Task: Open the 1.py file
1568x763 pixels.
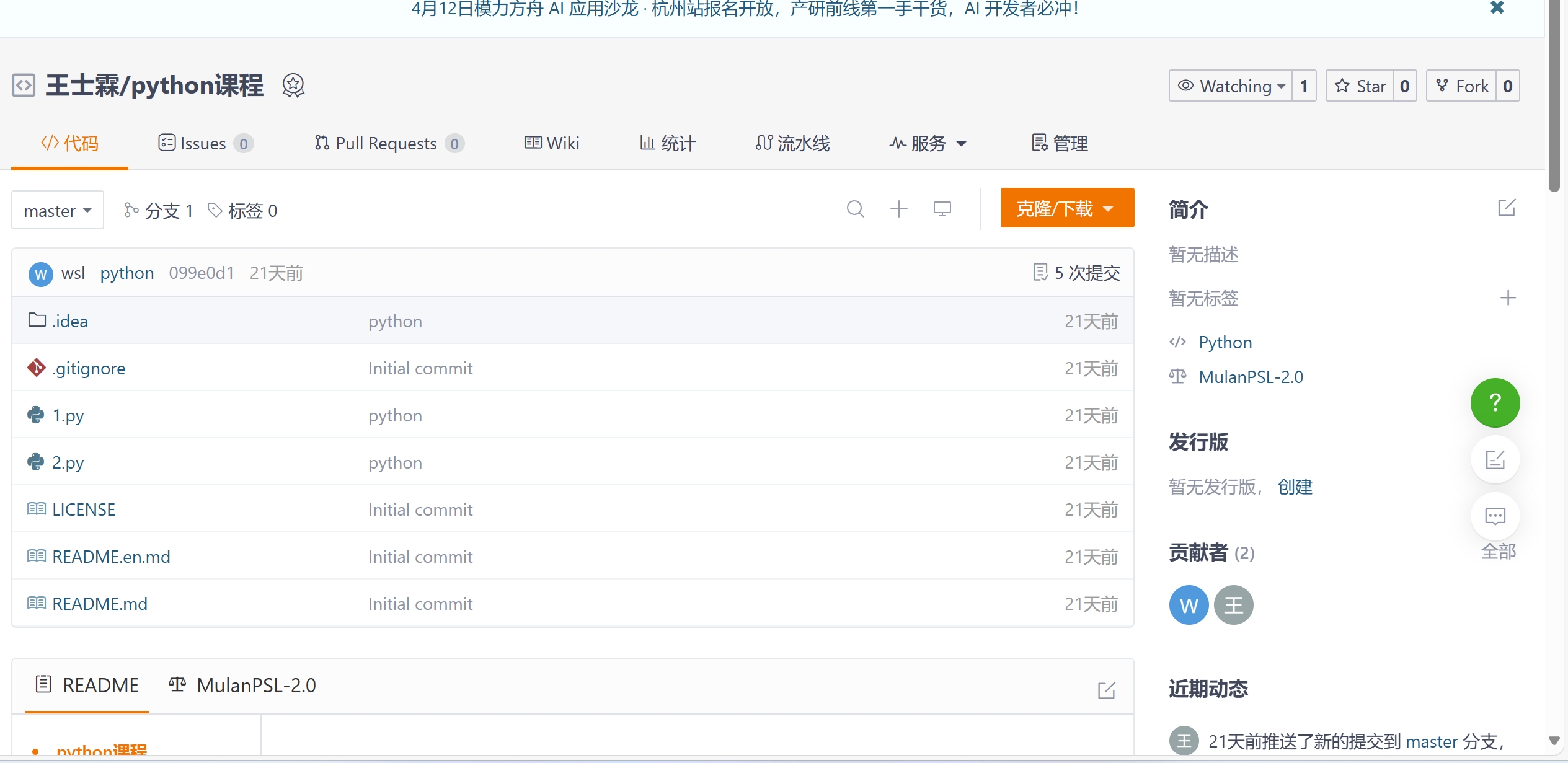Action: coord(68,415)
